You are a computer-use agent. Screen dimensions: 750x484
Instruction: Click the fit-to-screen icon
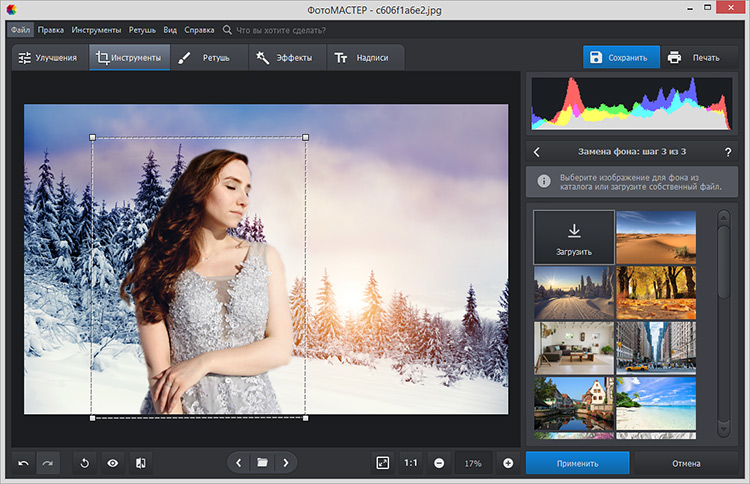tap(382, 463)
